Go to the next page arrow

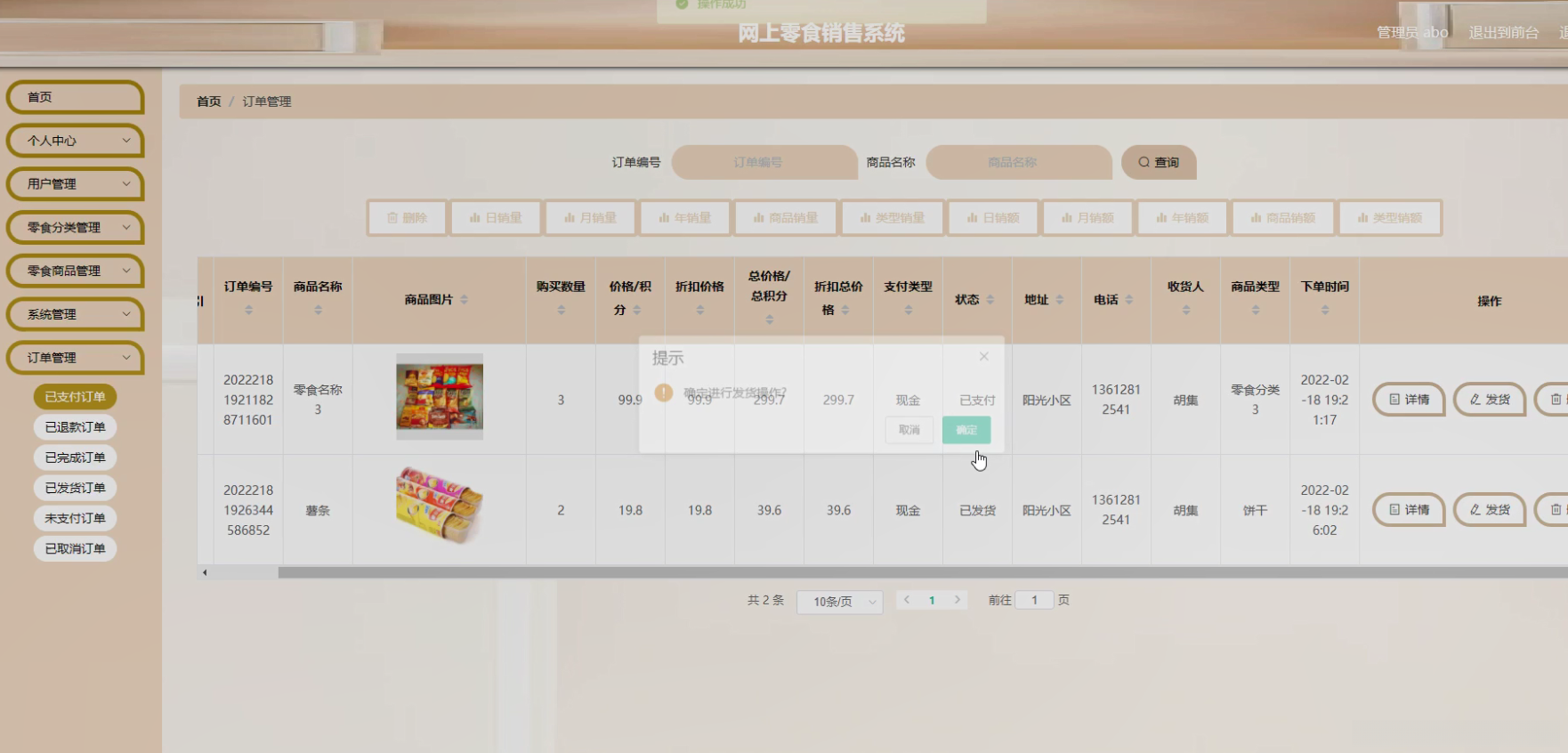tap(958, 600)
